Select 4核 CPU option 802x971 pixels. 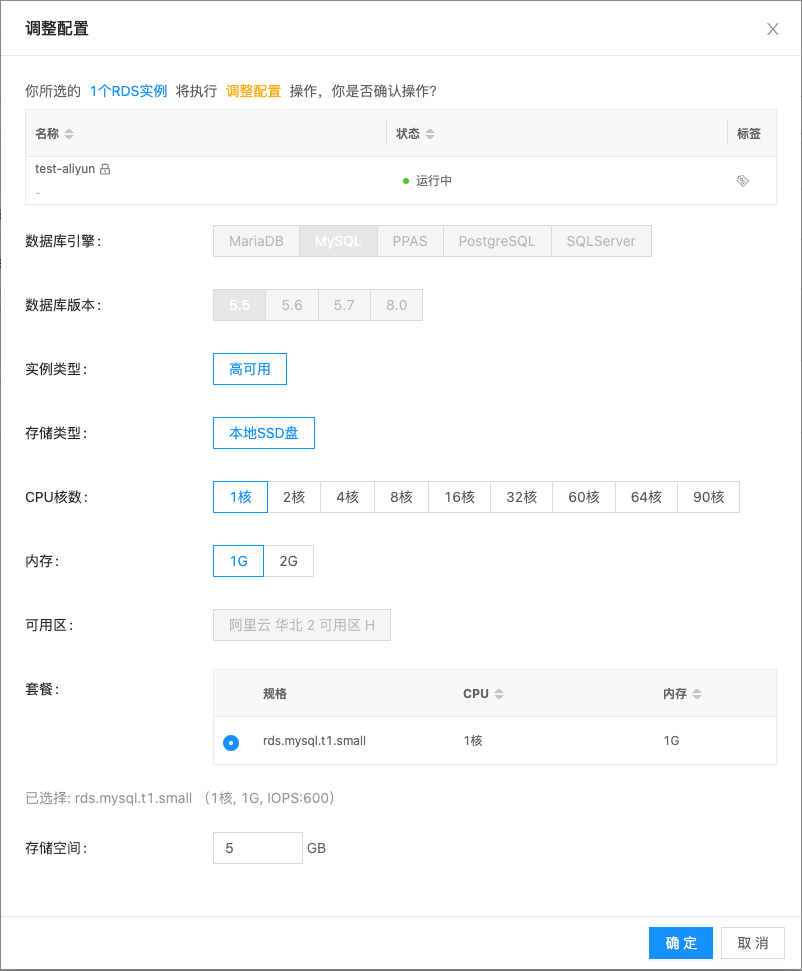point(347,497)
